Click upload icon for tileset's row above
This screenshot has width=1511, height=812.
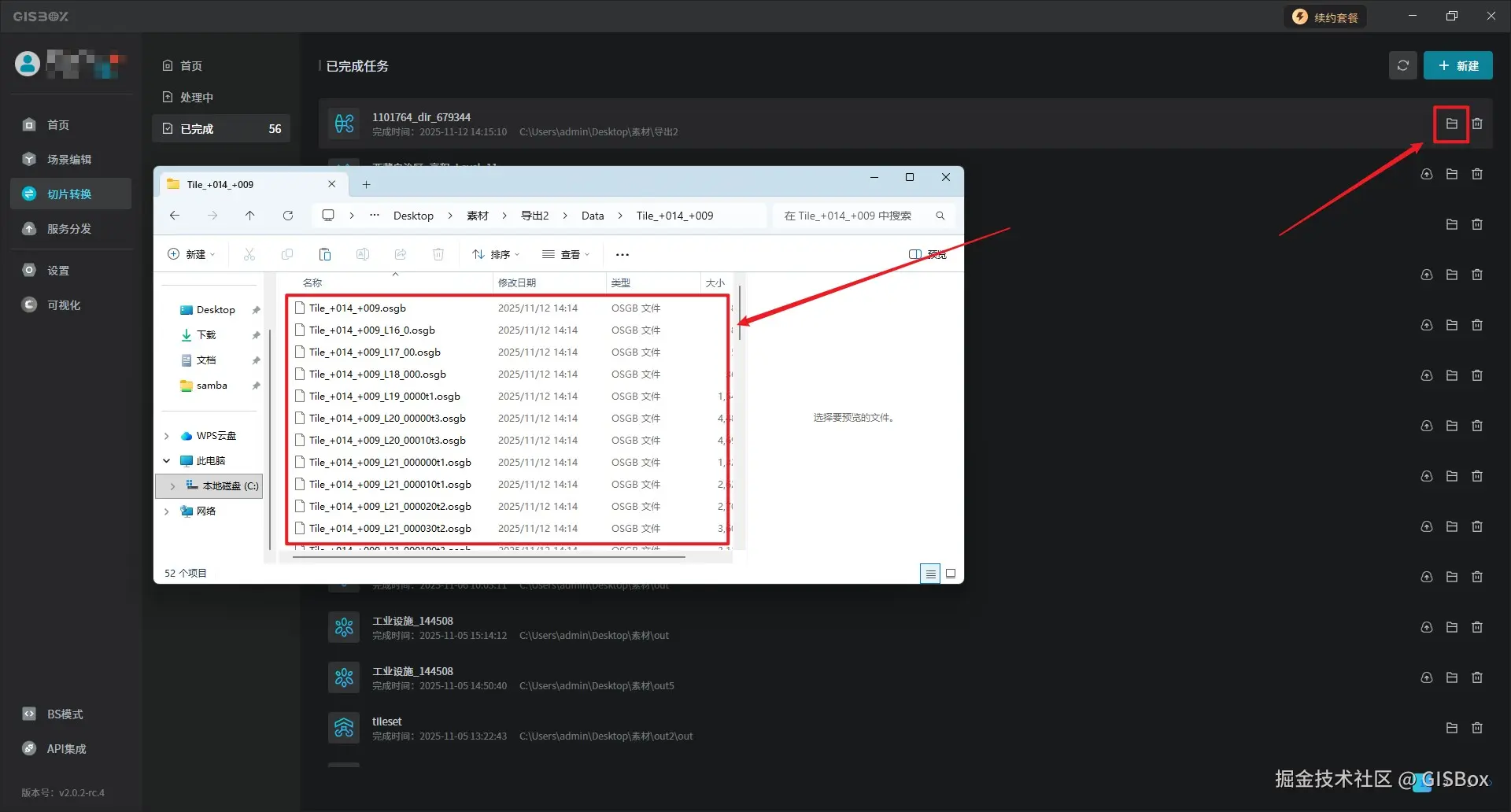click(x=1426, y=677)
